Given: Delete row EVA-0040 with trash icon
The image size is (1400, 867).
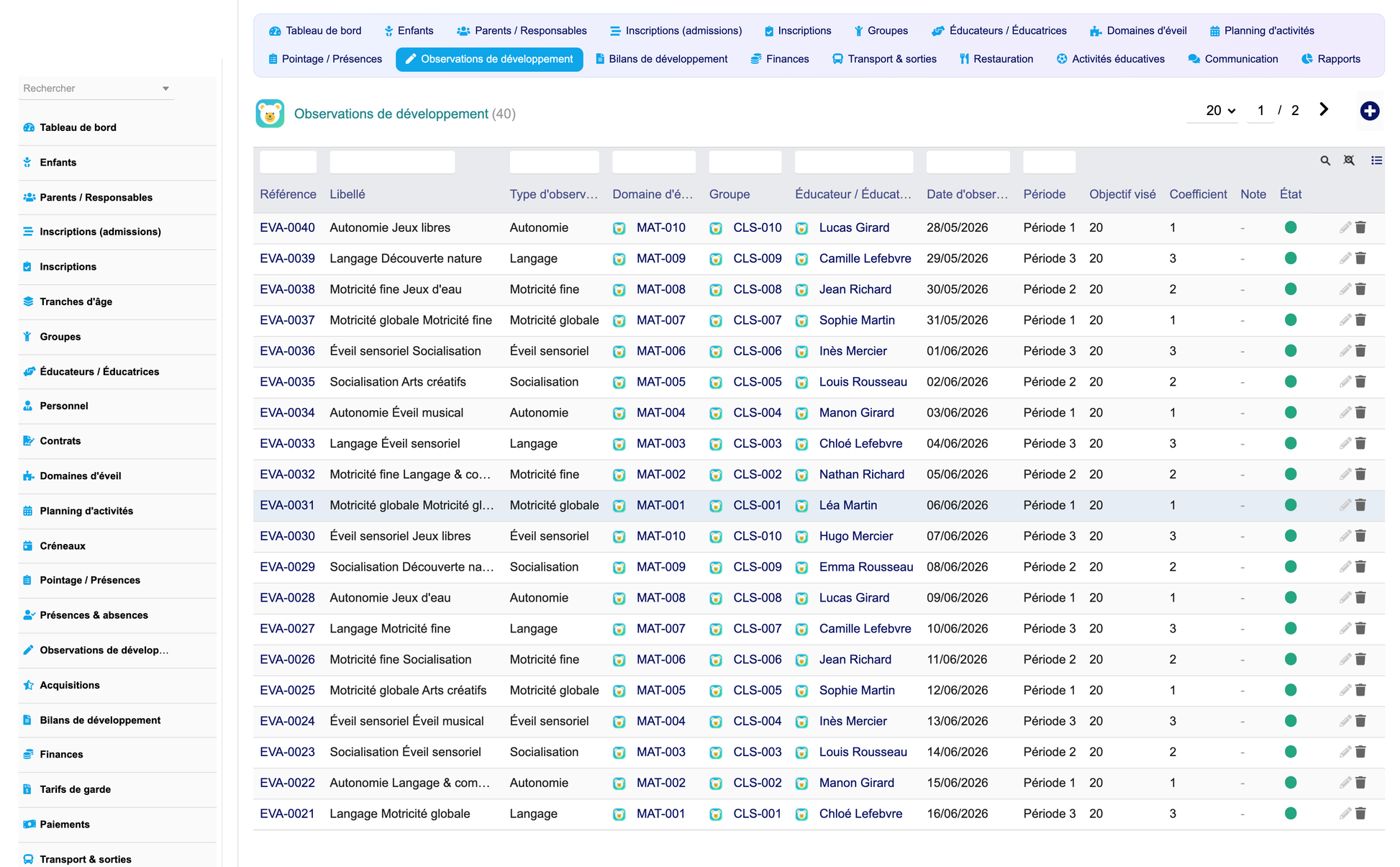Looking at the screenshot, I should pos(1360,227).
